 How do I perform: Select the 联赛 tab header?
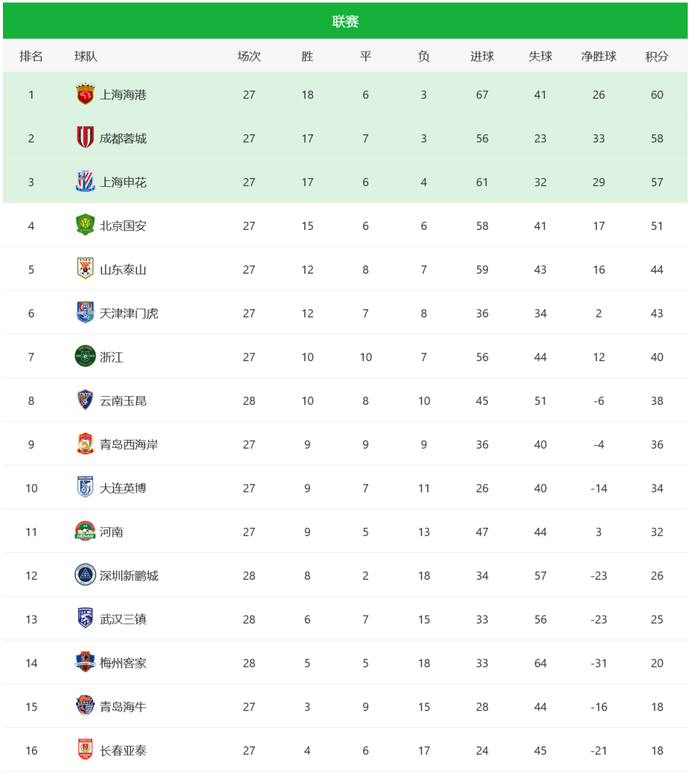click(x=346, y=21)
